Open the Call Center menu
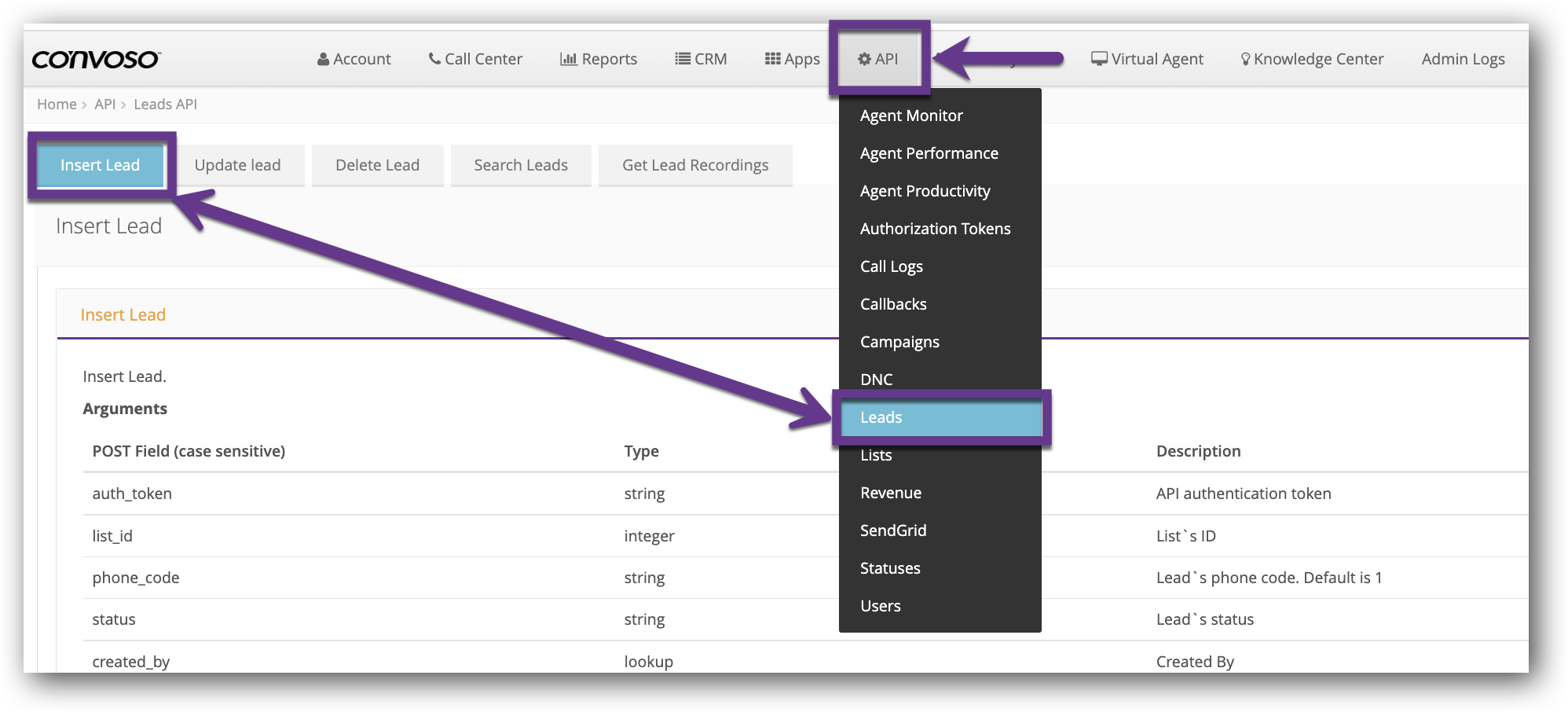The image size is (1568, 712). click(475, 59)
